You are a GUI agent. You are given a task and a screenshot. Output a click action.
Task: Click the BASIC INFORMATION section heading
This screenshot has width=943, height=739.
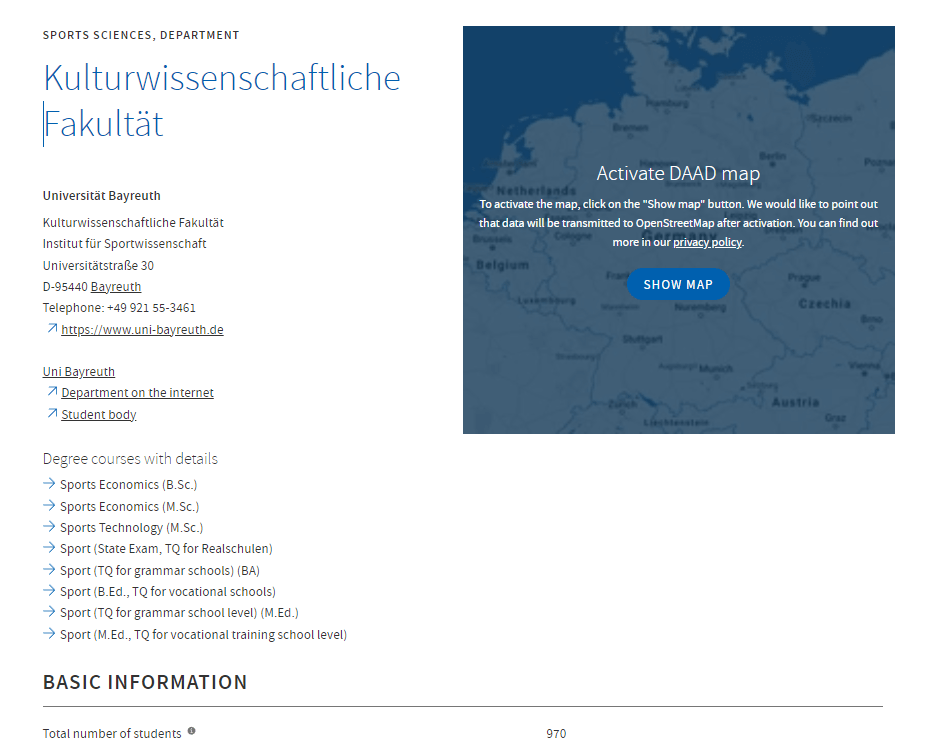[x=145, y=682]
